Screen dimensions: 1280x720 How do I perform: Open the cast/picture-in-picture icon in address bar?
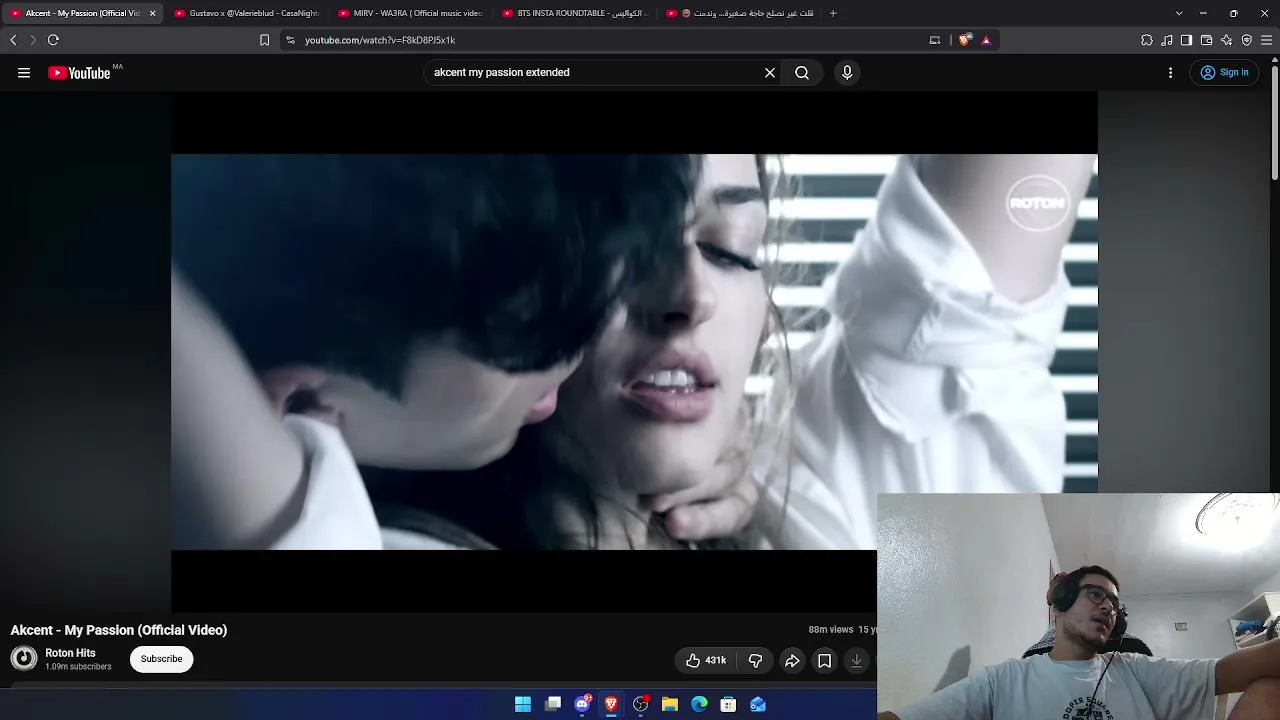tap(935, 40)
